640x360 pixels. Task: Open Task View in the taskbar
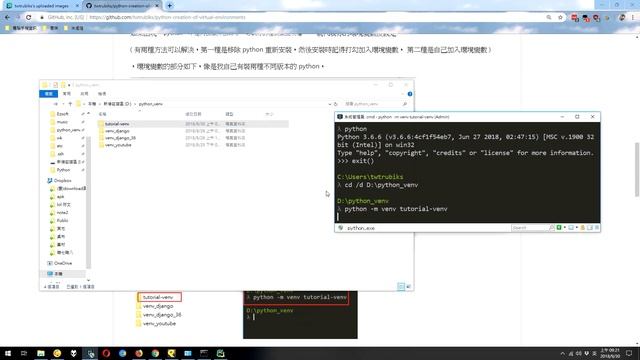(24, 353)
